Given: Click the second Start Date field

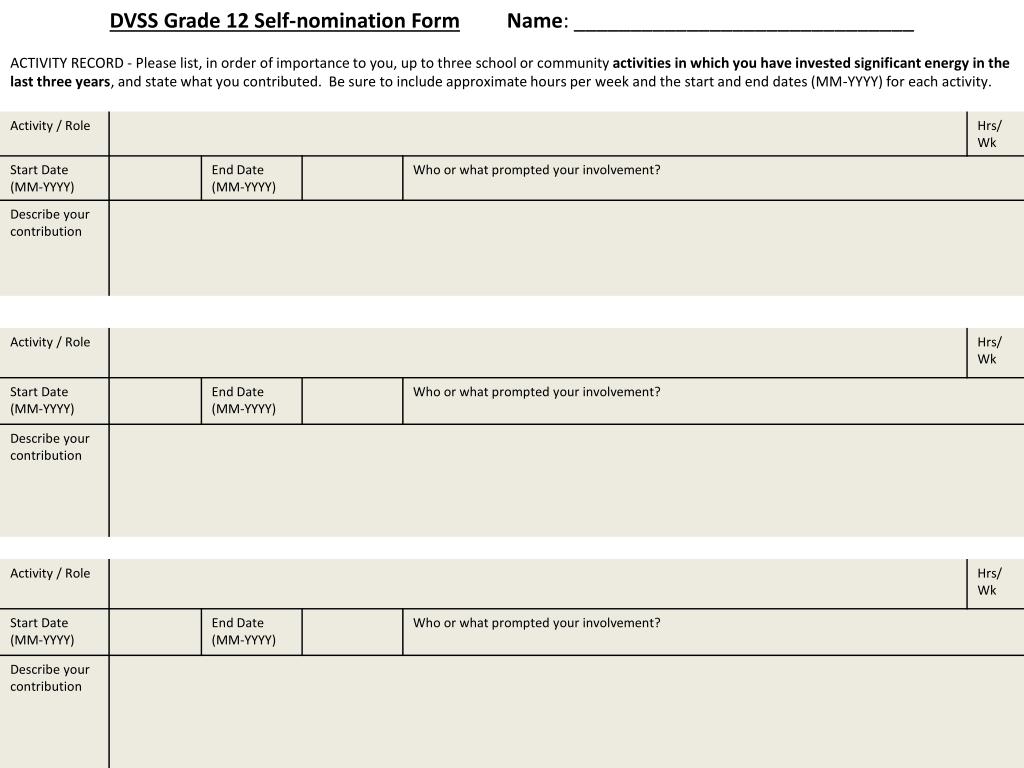Looking at the screenshot, I should [155, 400].
